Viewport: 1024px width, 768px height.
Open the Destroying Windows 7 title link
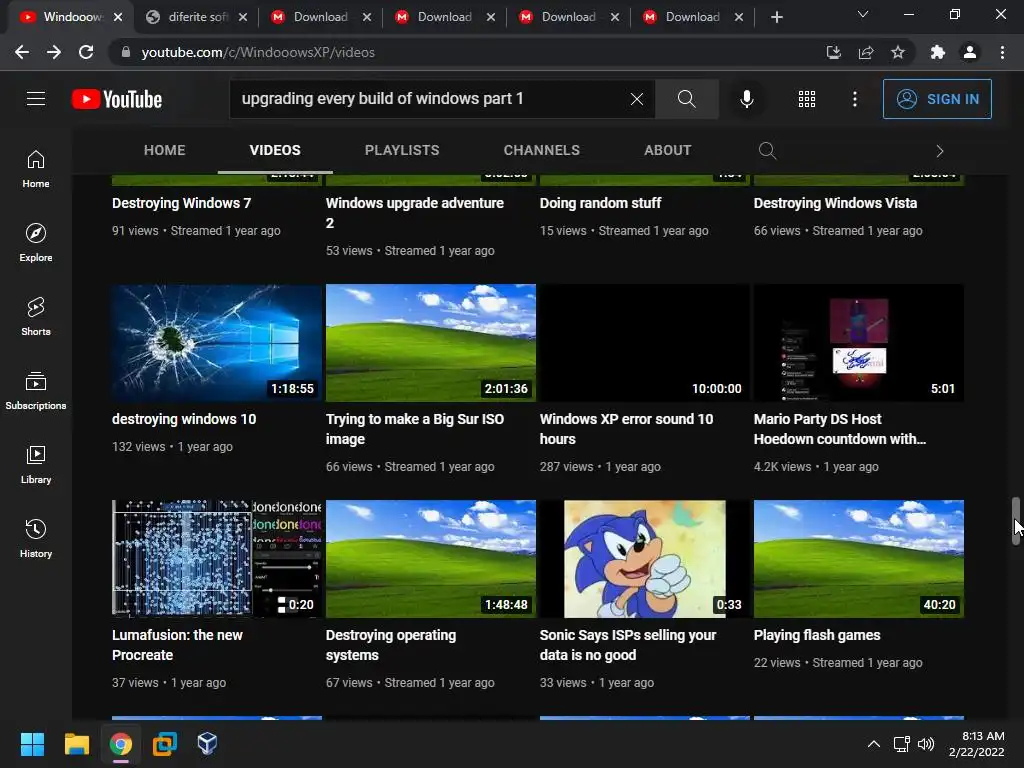tap(182, 203)
